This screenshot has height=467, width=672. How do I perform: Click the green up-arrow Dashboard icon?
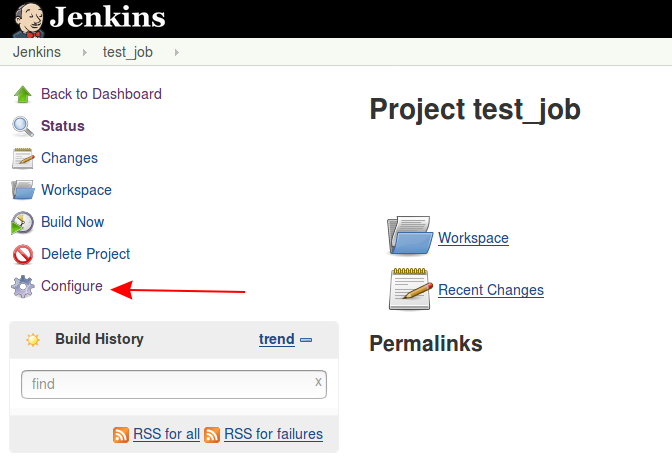point(23,95)
